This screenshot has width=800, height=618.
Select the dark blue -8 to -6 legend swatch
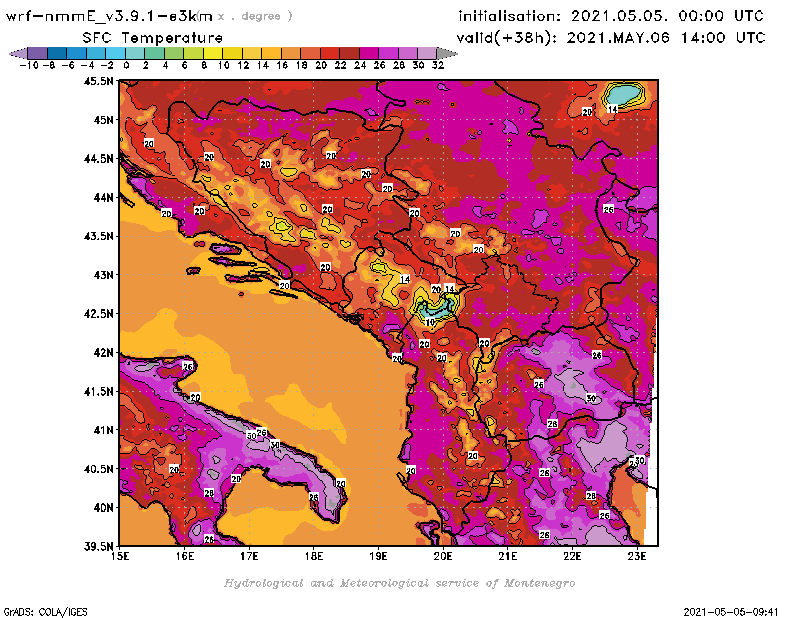pos(57,54)
